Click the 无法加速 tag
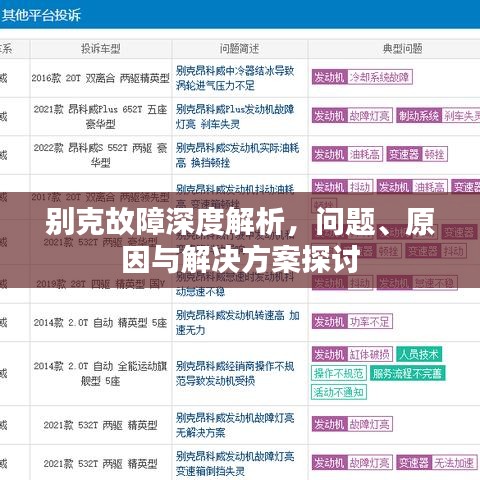This screenshot has width=480, height=480. click(x=454, y=463)
